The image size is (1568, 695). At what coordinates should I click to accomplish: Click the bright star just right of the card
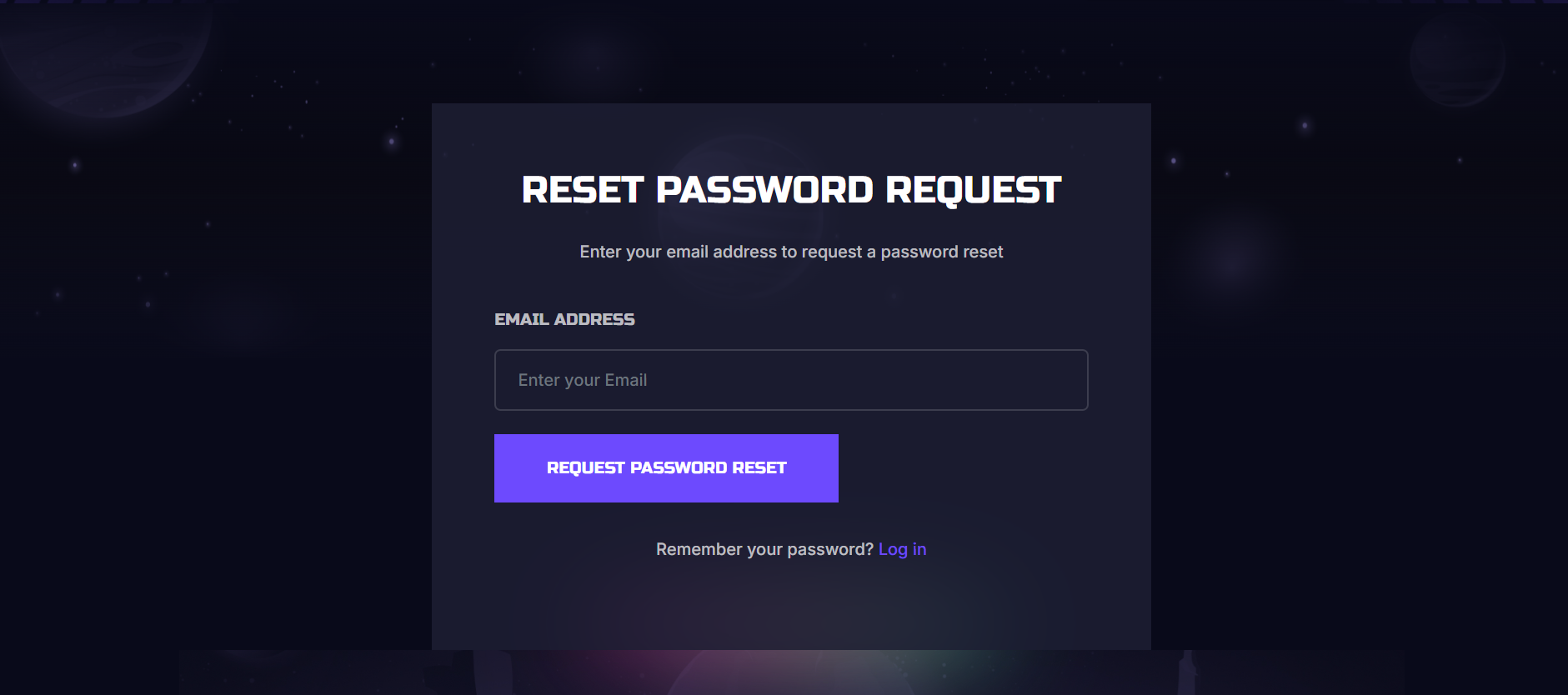[x=1174, y=160]
